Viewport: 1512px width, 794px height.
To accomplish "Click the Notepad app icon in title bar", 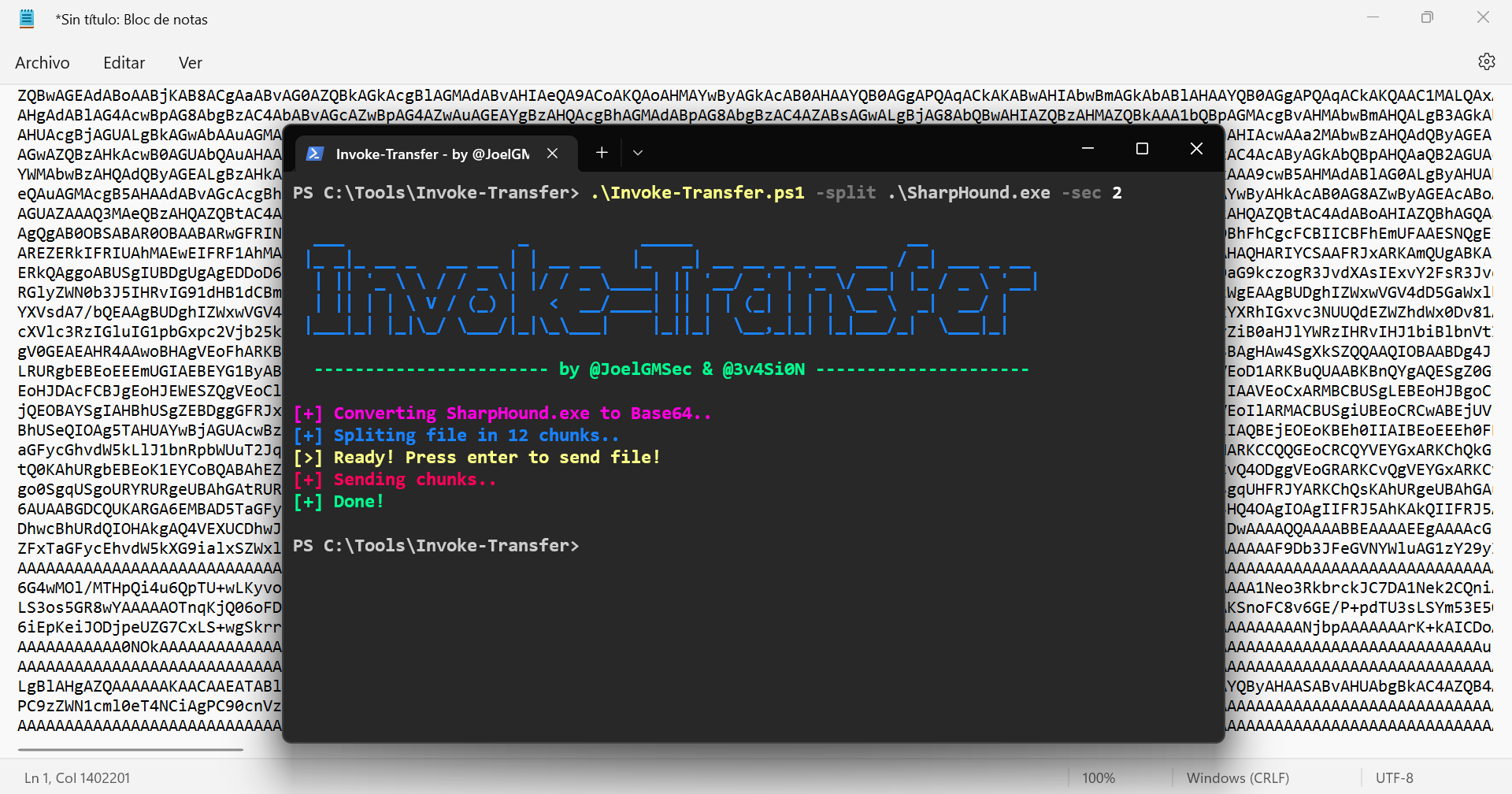I will 27,19.
